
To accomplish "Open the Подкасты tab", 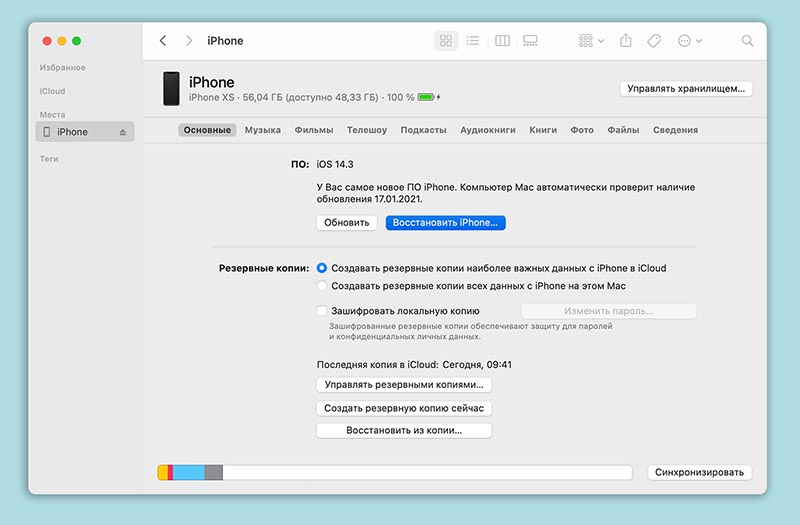I will point(423,130).
